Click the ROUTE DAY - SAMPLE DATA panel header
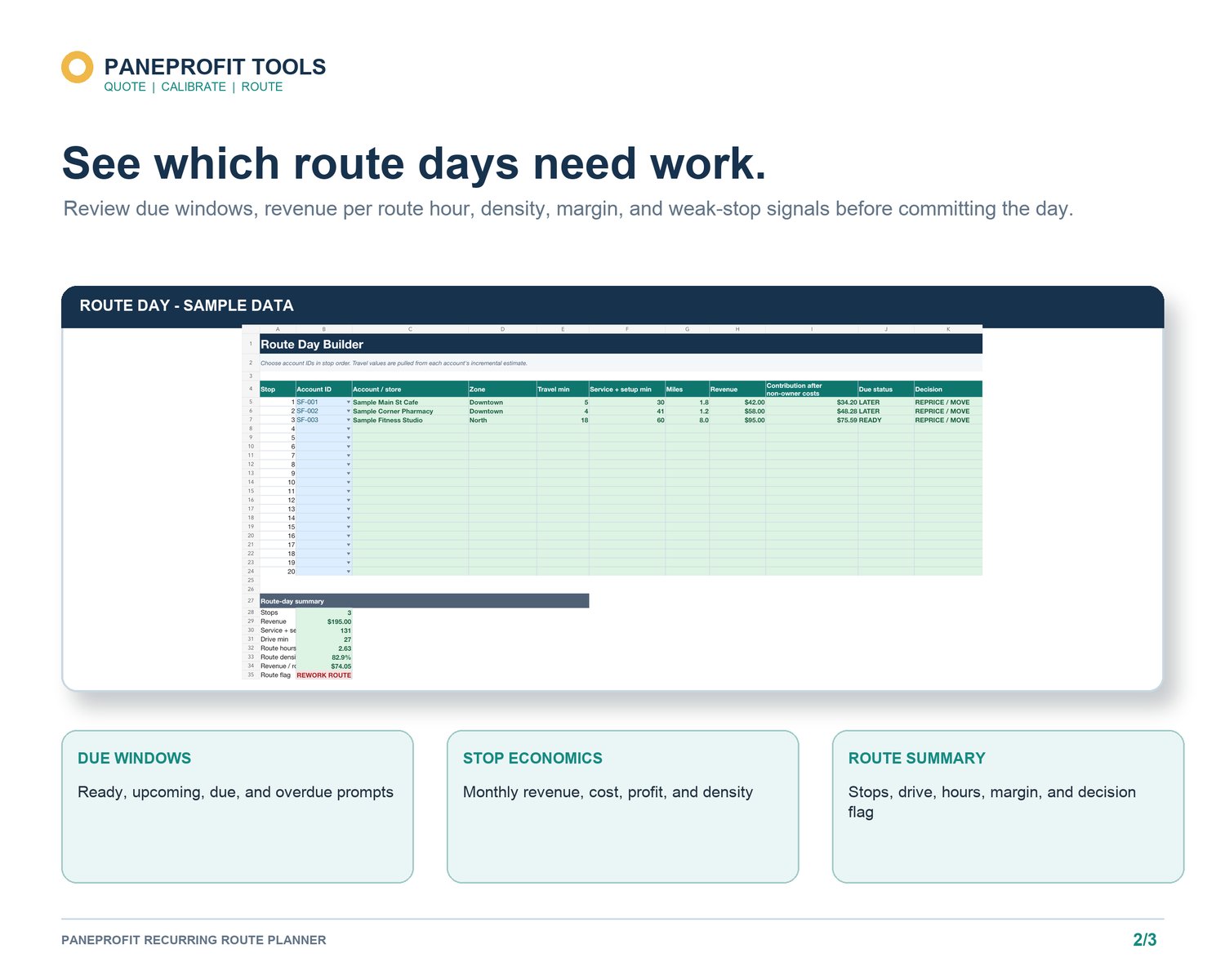The width and height of the screenshot is (1225, 980). [x=612, y=306]
